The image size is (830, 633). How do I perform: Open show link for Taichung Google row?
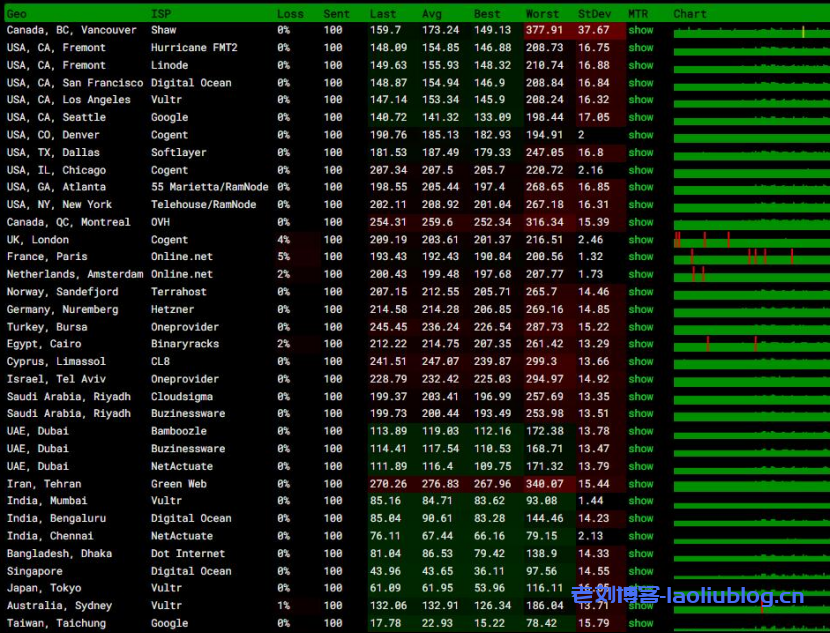(641, 623)
